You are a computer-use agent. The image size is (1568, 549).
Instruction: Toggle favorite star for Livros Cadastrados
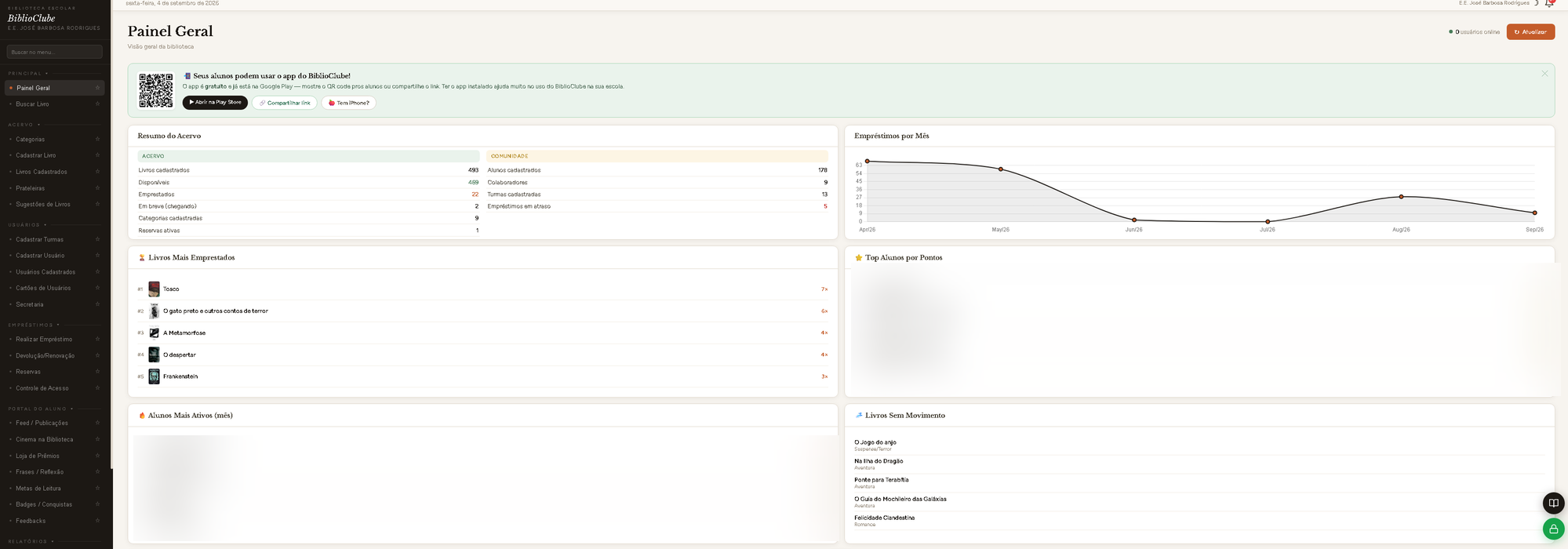[x=97, y=172]
